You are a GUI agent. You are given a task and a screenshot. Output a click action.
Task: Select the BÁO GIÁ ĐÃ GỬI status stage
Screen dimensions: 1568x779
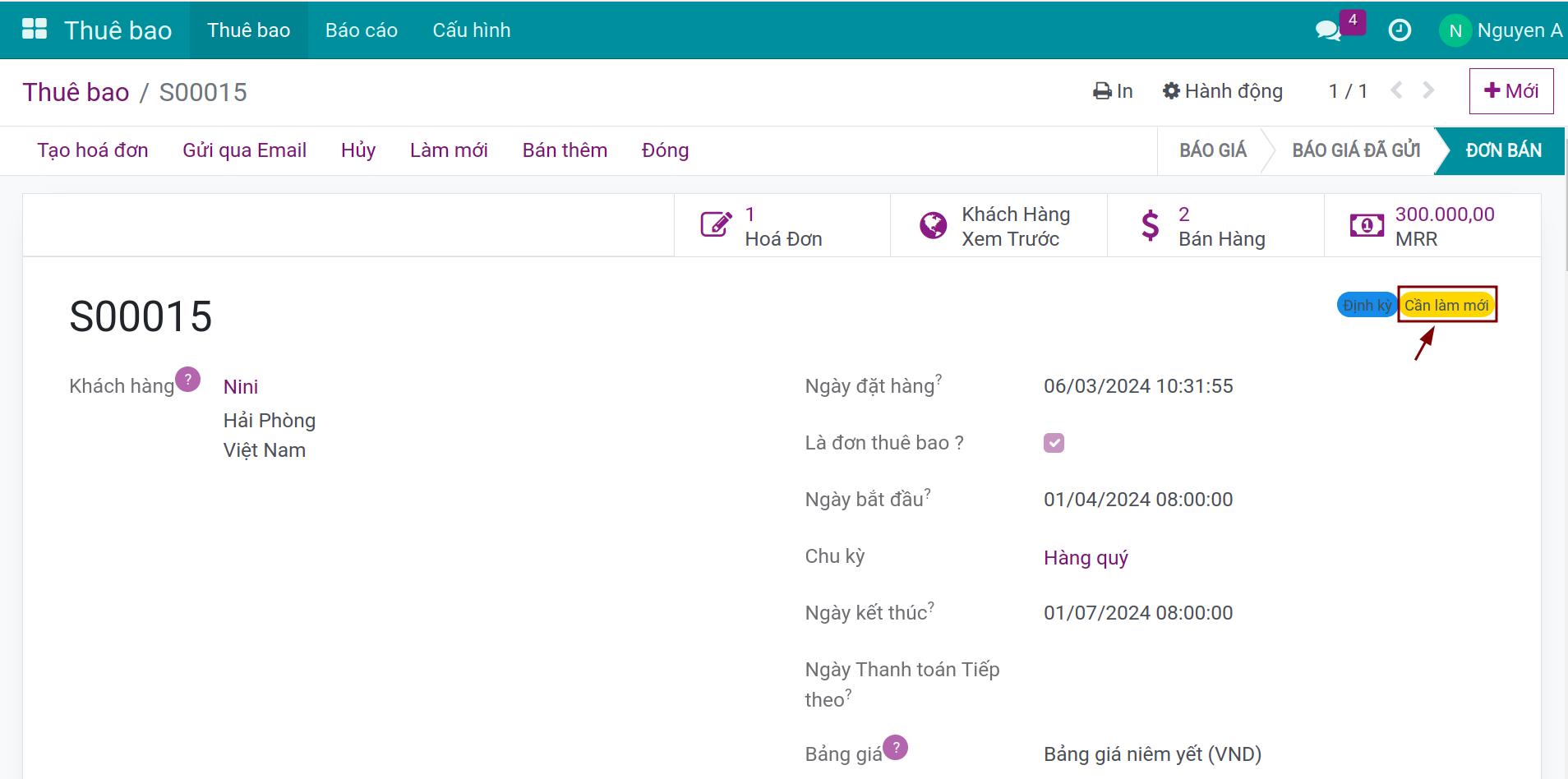[x=1355, y=150]
